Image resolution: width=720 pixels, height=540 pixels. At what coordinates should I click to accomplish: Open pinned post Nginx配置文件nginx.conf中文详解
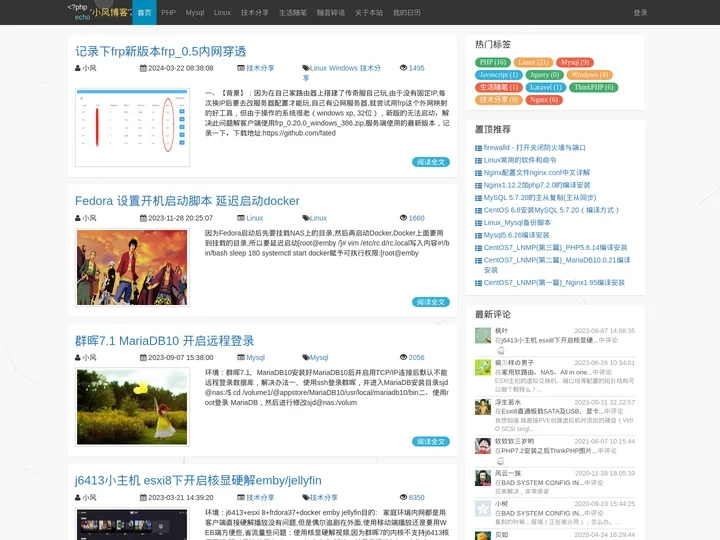[x=537, y=173]
